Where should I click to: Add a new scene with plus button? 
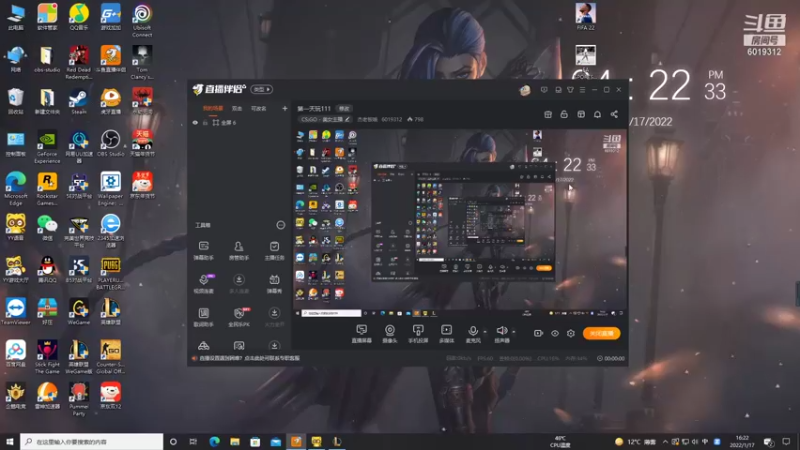[285, 108]
